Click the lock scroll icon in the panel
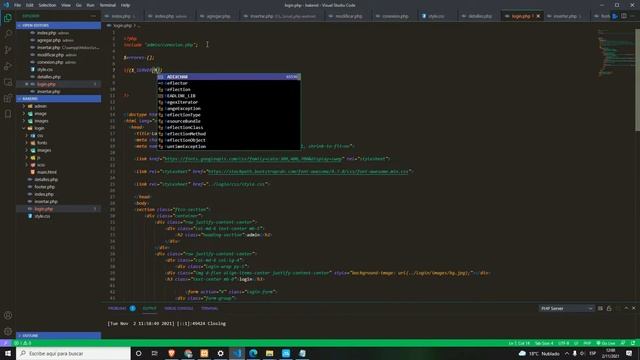Screen dimensions: 640x360 click(609, 308)
